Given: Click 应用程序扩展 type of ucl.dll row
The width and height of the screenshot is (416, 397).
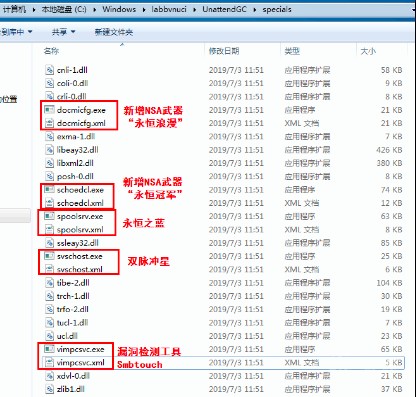Looking at the screenshot, I should click(307, 336).
